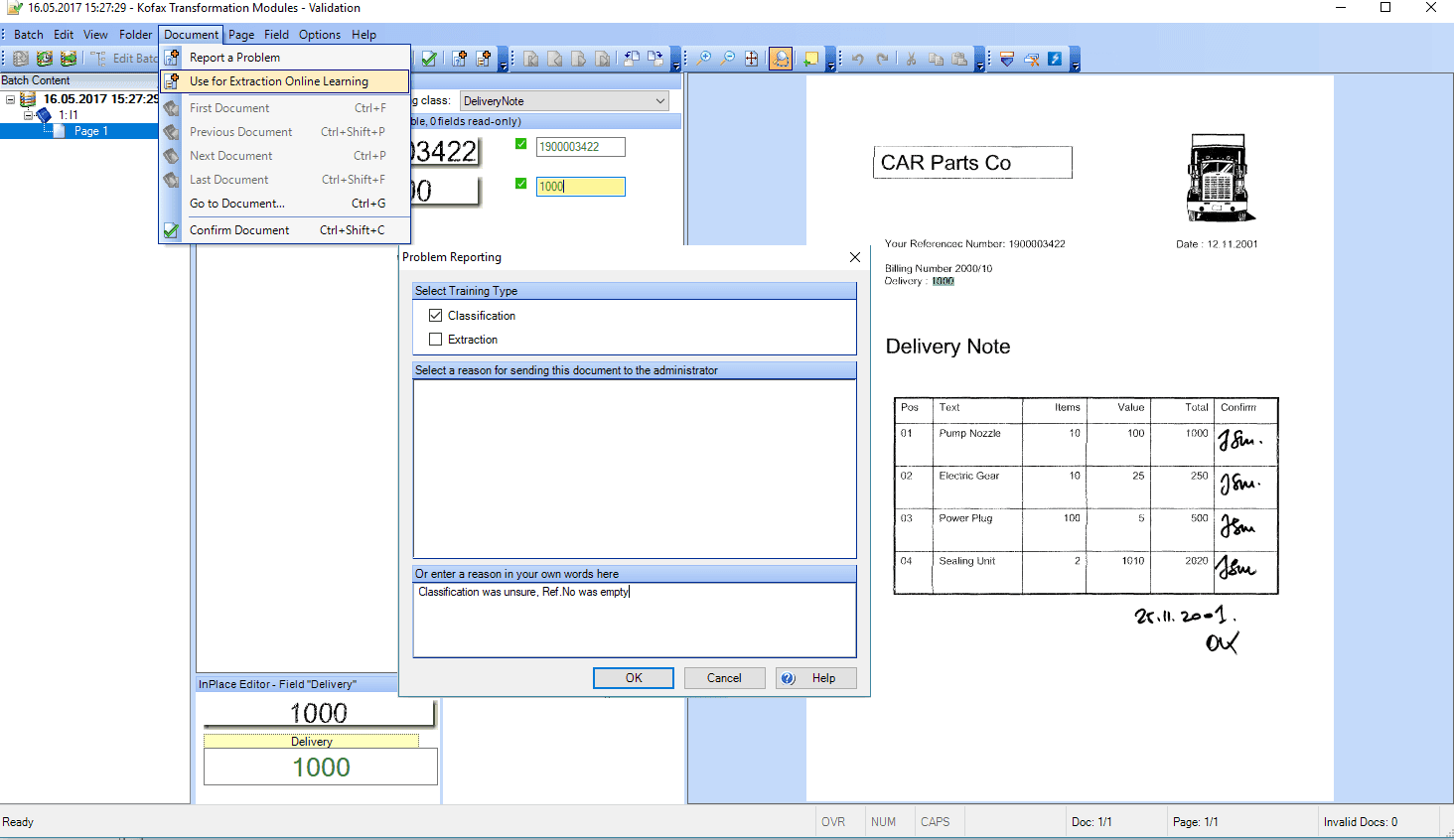Open the DeliveryNote class dropdown
Screen dimensions: 1454x840
pyautogui.click(x=660, y=101)
